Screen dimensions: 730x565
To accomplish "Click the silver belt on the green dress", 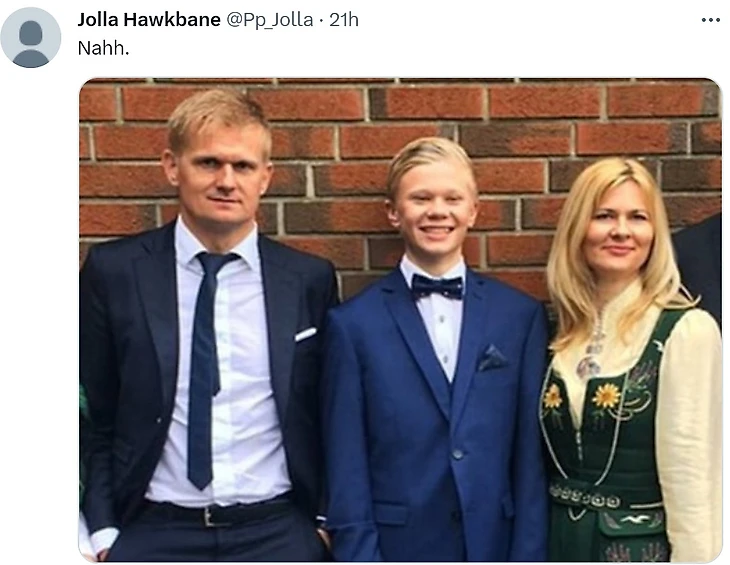I will coord(585,499).
